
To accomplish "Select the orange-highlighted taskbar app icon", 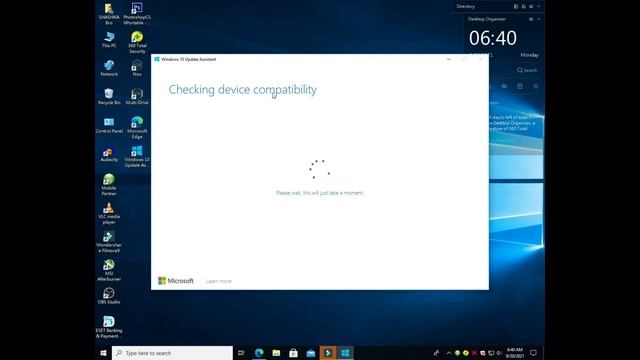I will pyautogui.click(x=328, y=353).
